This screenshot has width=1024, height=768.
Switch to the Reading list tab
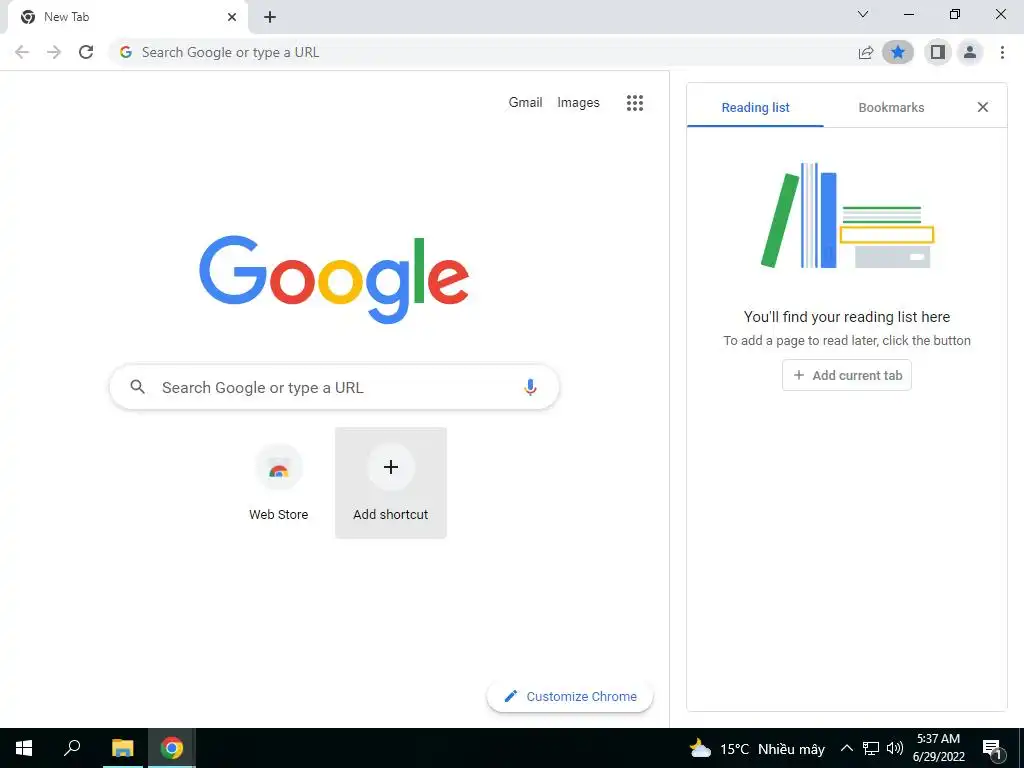(x=756, y=107)
